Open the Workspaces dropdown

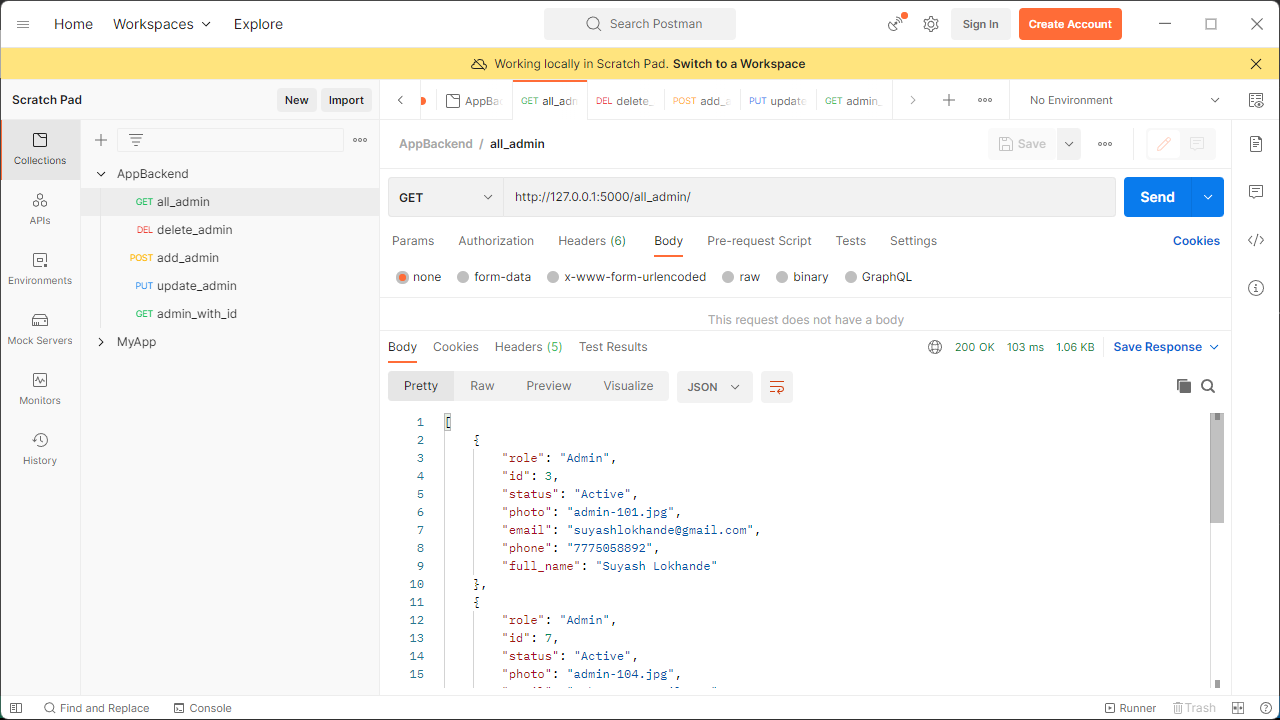pos(162,24)
